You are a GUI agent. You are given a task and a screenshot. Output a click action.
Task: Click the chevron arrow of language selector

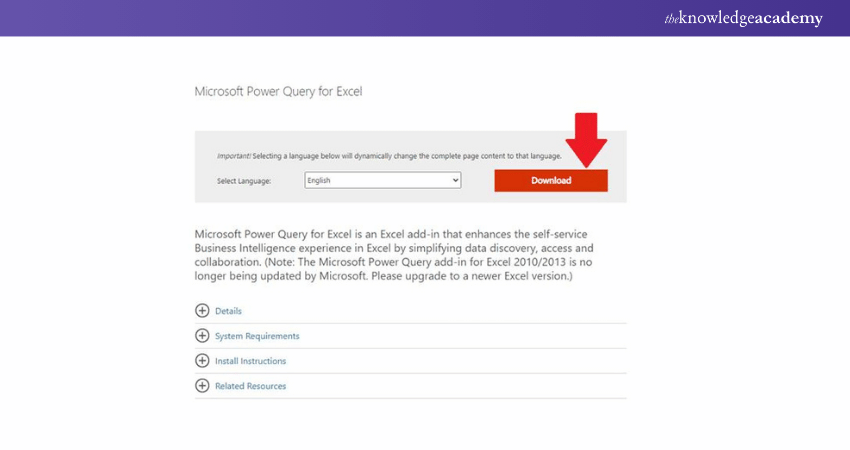tap(455, 180)
